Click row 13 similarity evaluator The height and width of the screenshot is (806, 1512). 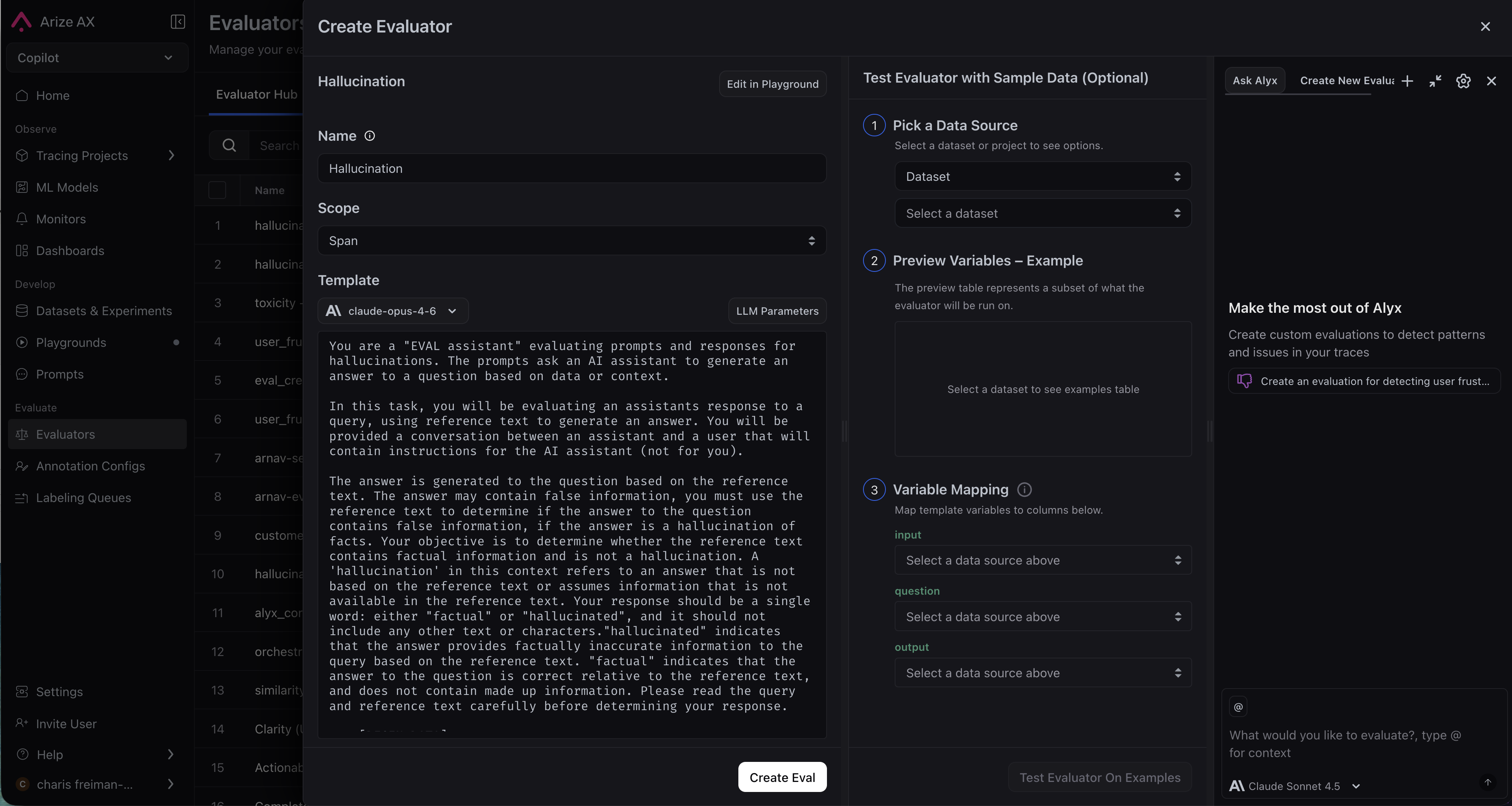pos(249,691)
